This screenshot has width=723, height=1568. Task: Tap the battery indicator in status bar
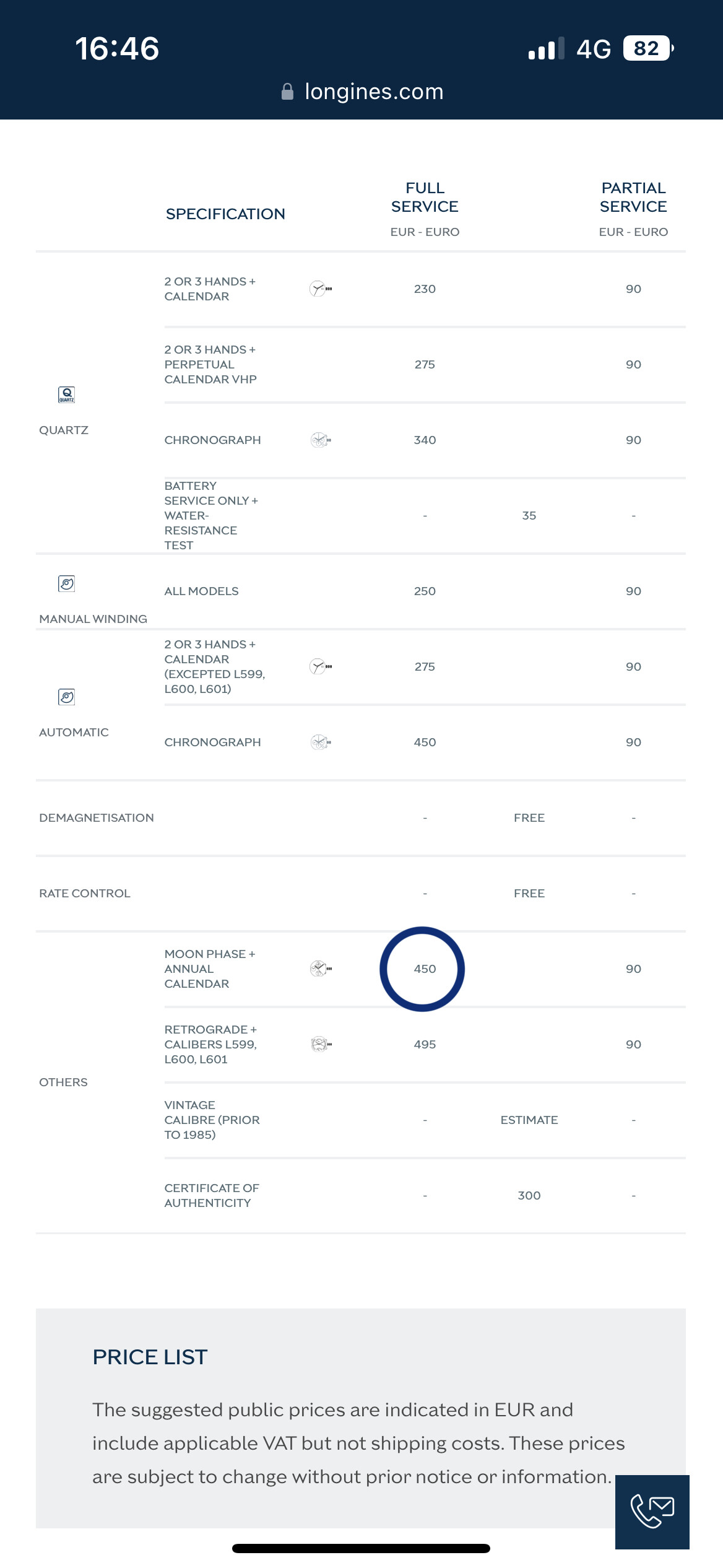[647, 48]
